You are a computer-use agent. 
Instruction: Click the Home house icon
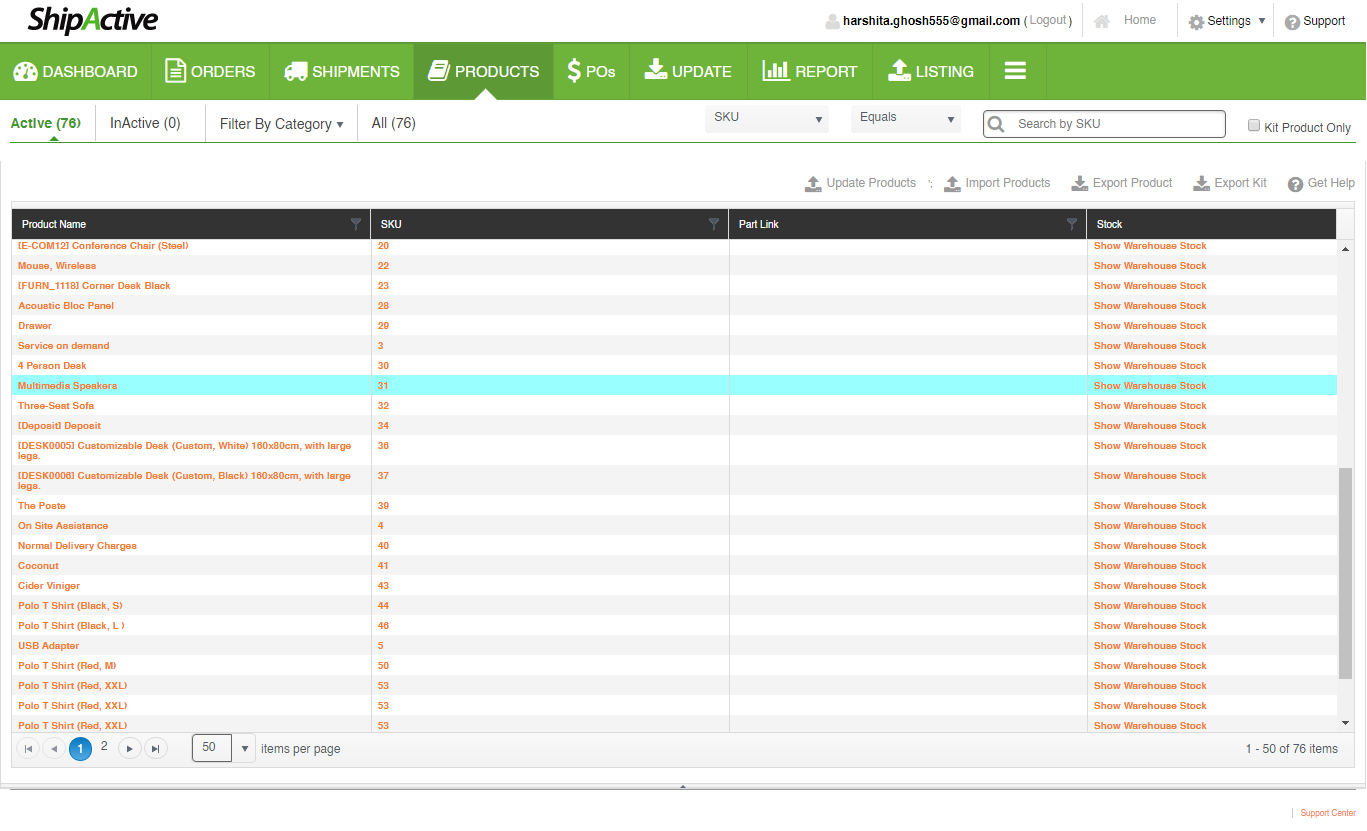pyautogui.click(x=1101, y=21)
